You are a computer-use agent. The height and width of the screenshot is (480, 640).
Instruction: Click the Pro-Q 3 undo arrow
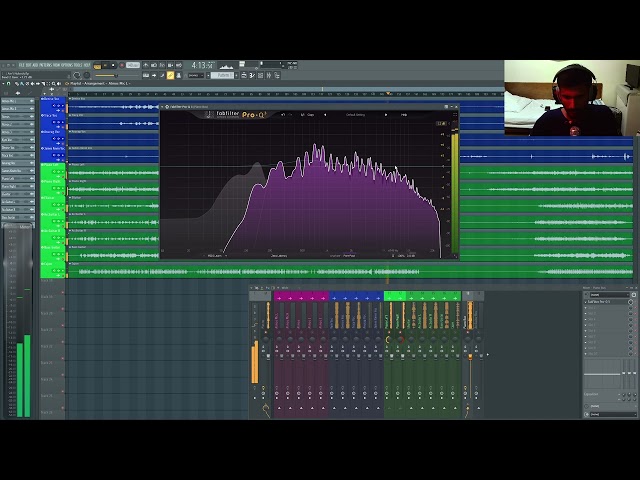click(x=283, y=115)
